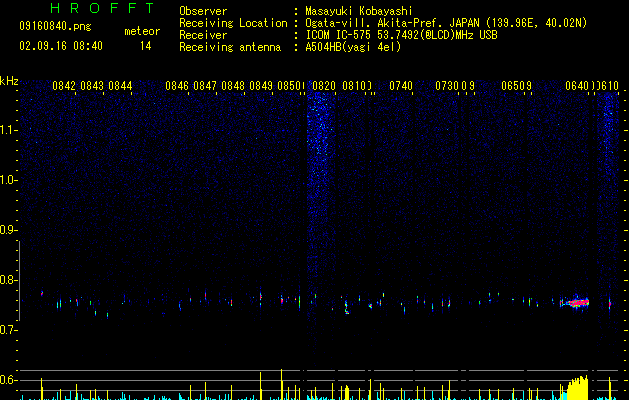Click the "Observer" field label

[x=203, y=11]
